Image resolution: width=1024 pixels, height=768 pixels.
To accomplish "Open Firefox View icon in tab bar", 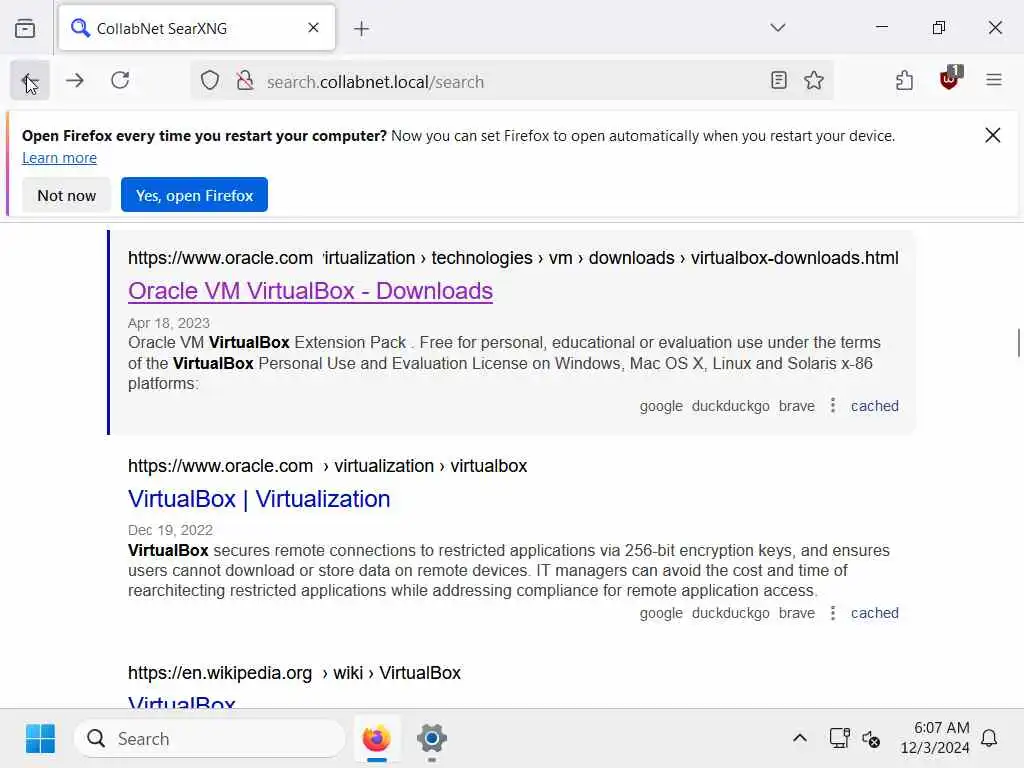I will [x=25, y=28].
